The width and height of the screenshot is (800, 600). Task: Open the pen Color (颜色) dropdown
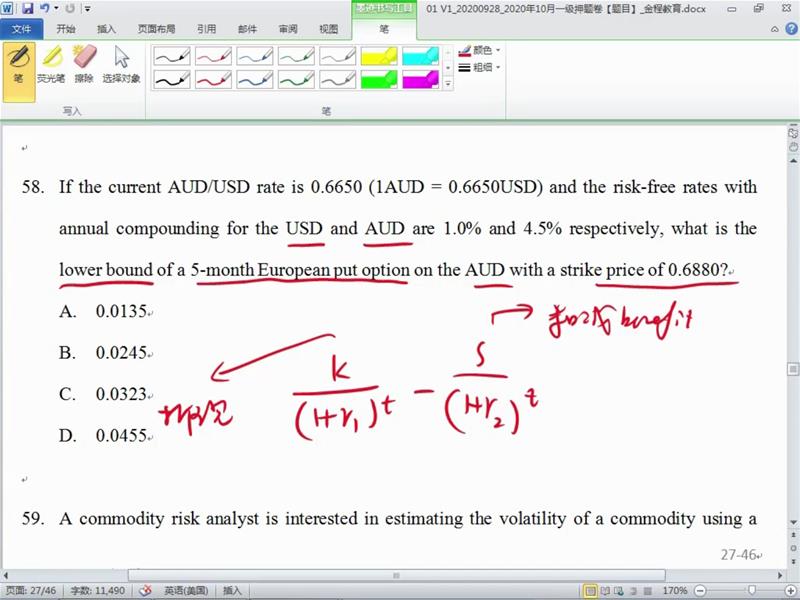[x=480, y=50]
